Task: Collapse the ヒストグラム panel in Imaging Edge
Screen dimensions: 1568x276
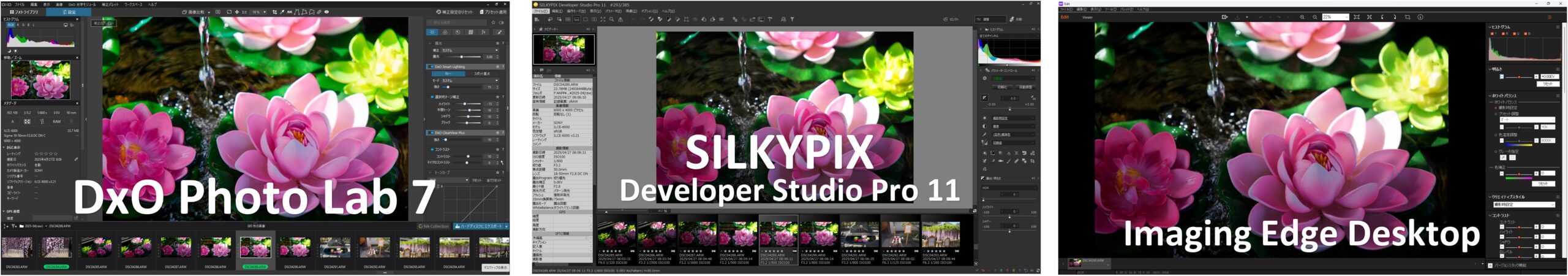Action: coord(1490,27)
